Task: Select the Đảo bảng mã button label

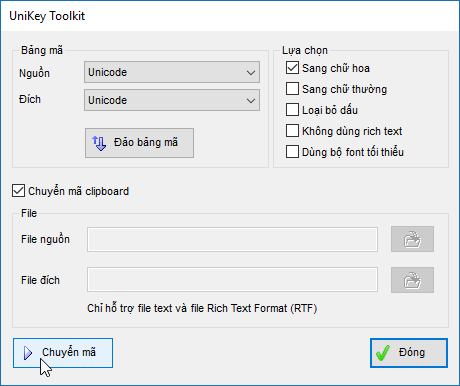Action: tap(146, 142)
